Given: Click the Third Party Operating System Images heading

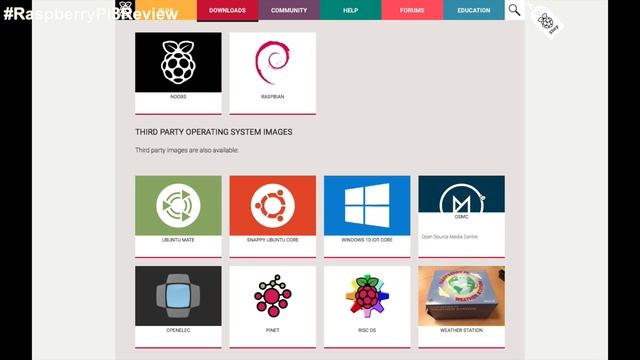Looking at the screenshot, I should [x=214, y=132].
